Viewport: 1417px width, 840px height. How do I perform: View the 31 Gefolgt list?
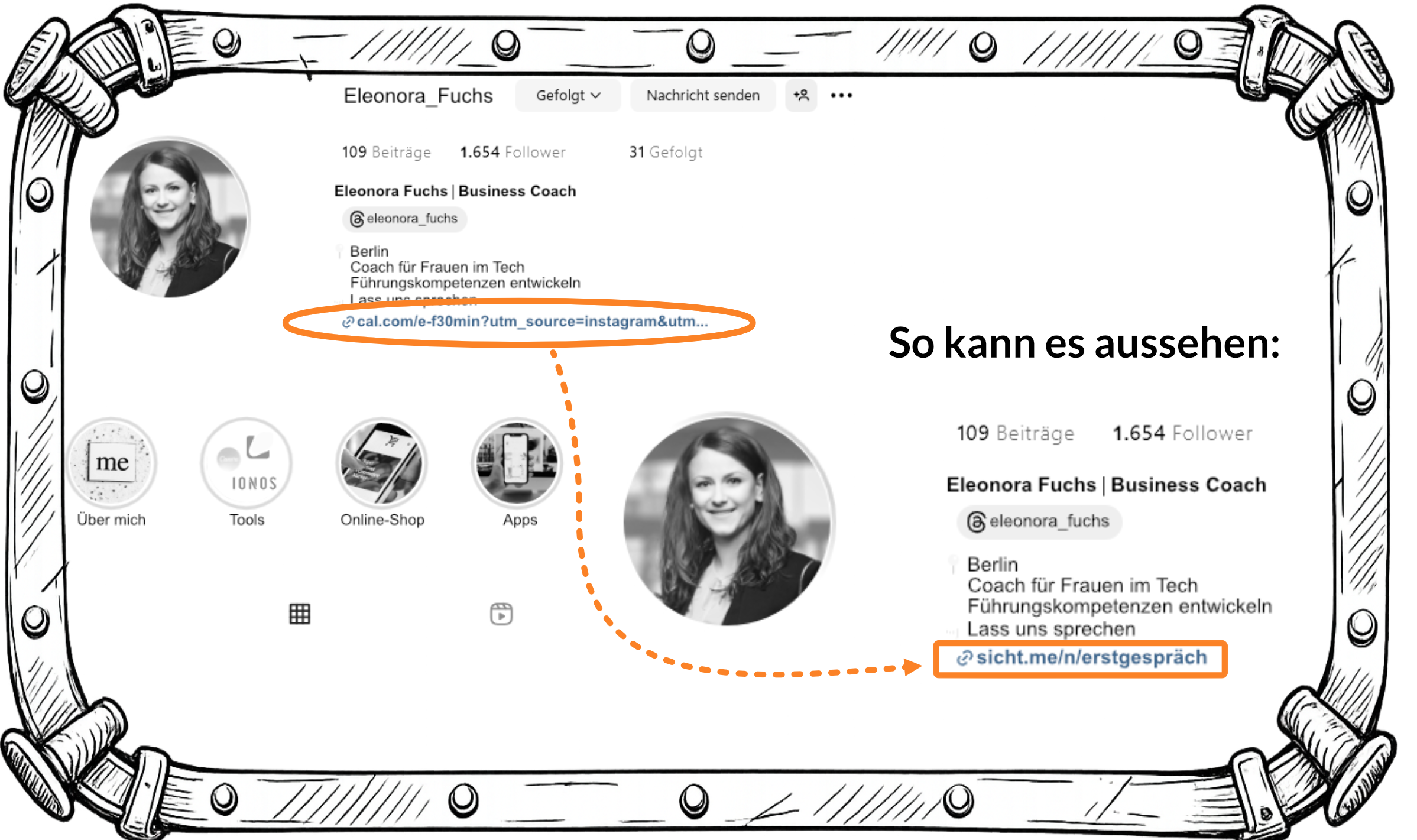tap(666, 153)
